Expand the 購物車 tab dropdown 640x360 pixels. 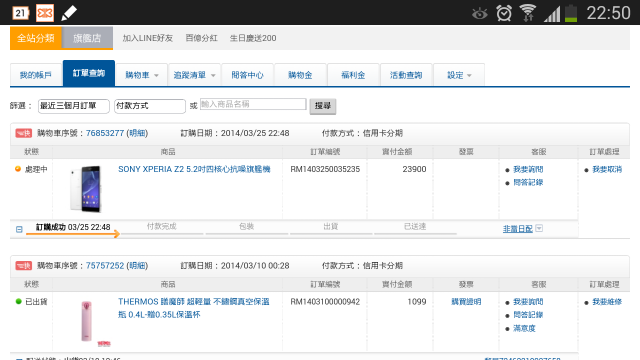pyautogui.click(x=156, y=76)
